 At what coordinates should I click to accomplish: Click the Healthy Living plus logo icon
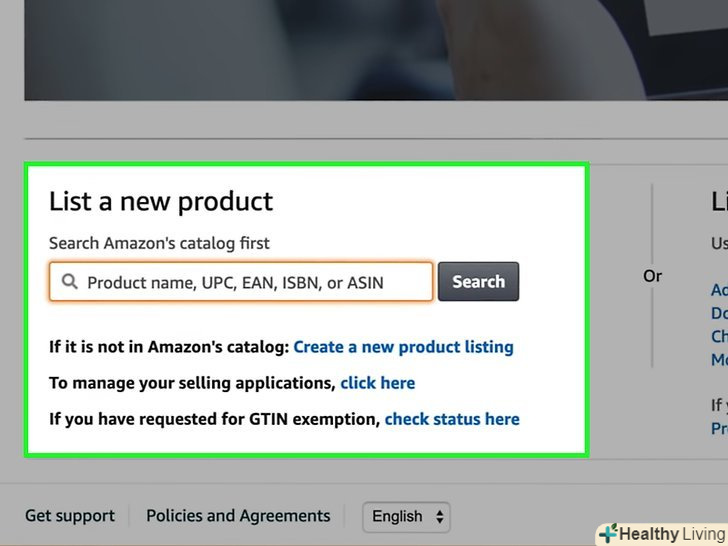click(607, 534)
